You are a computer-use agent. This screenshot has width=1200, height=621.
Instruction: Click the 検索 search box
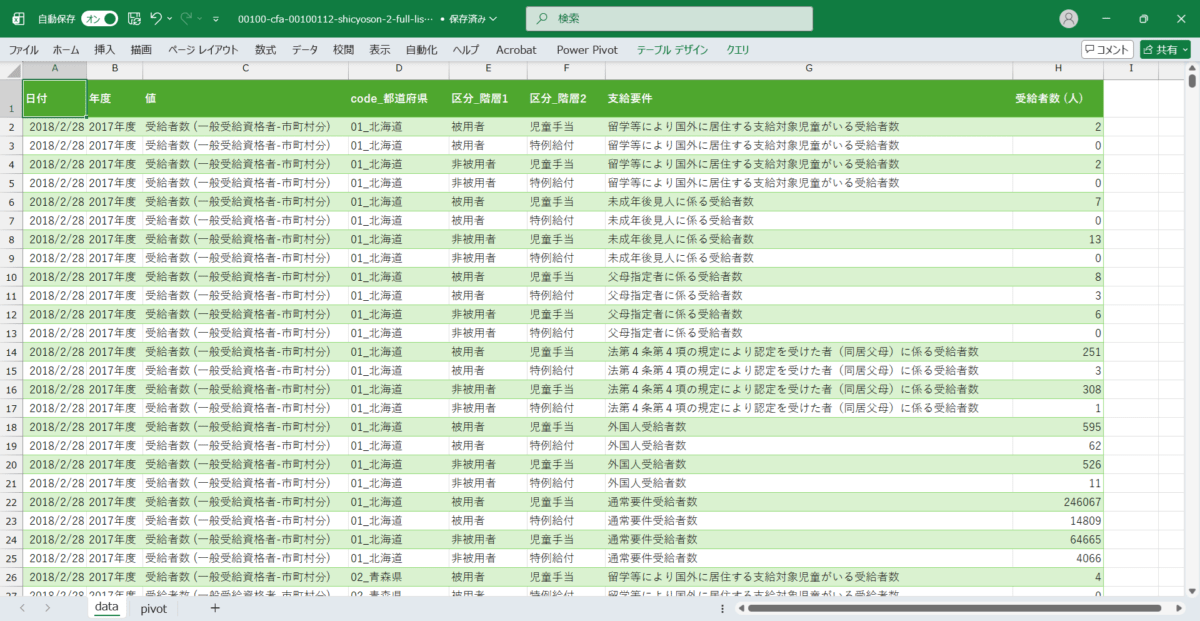[670, 19]
